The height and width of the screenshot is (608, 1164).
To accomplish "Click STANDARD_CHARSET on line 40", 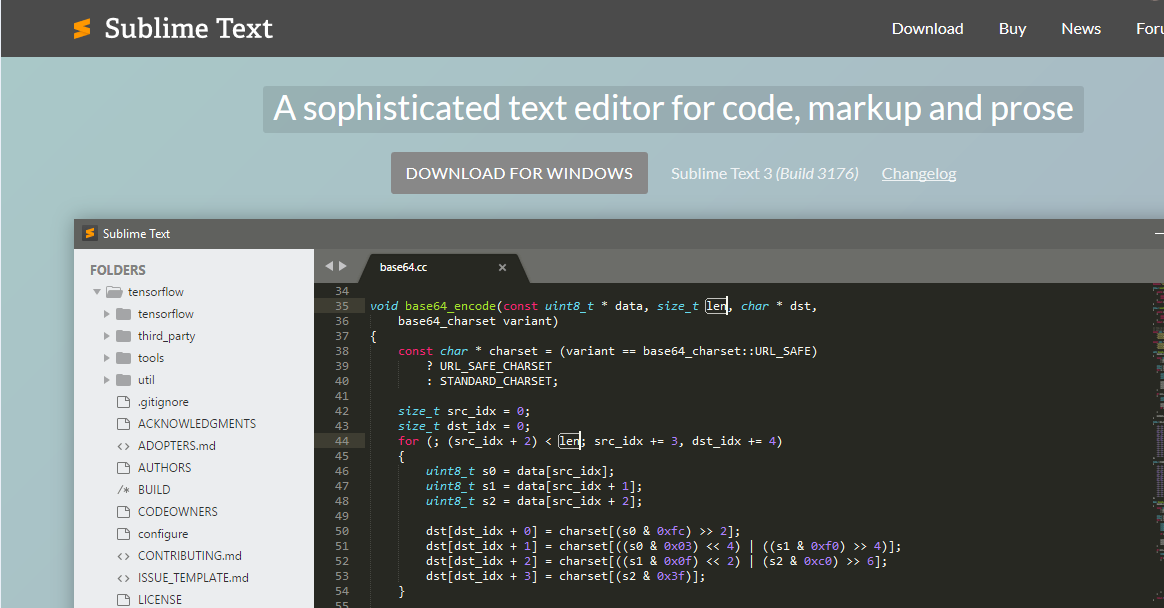I will click(496, 381).
